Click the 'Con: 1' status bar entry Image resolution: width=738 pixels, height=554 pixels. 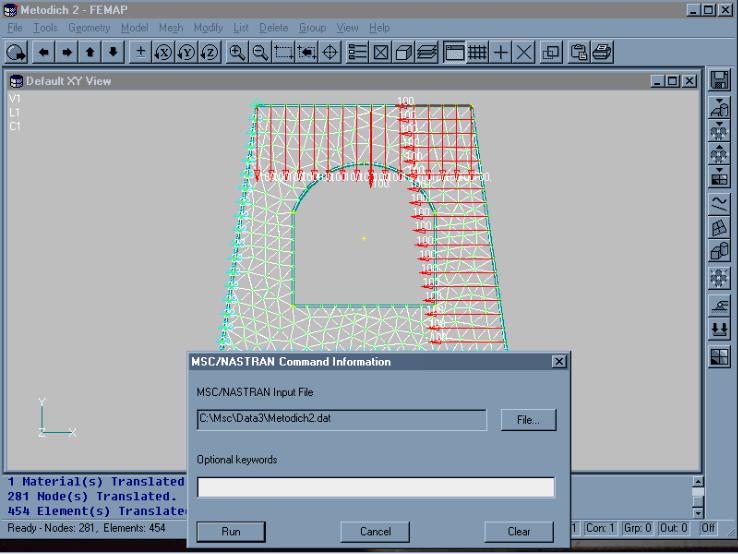(x=600, y=528)
